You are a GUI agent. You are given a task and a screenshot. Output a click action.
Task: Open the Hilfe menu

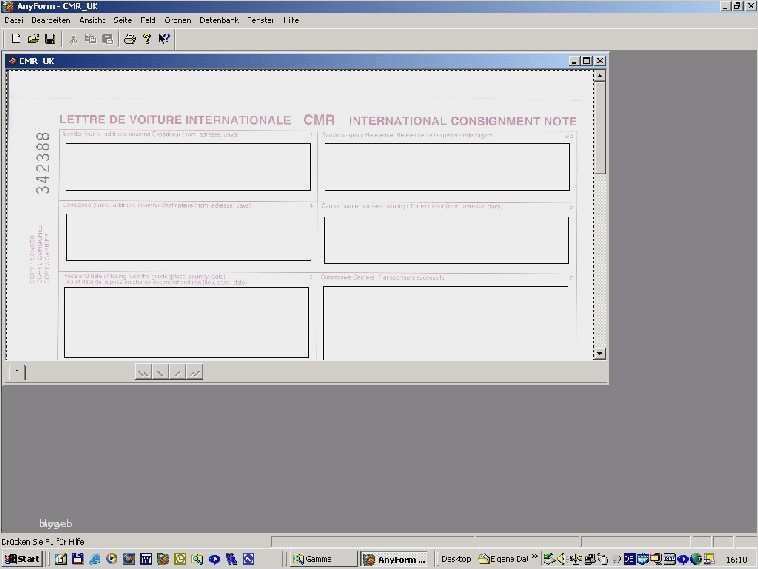291,20
